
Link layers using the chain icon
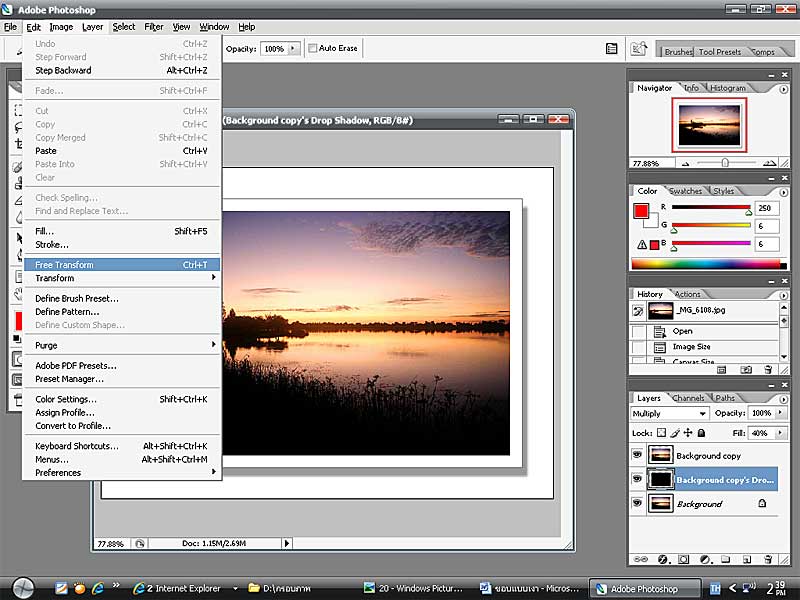click(x=640, y=560)
